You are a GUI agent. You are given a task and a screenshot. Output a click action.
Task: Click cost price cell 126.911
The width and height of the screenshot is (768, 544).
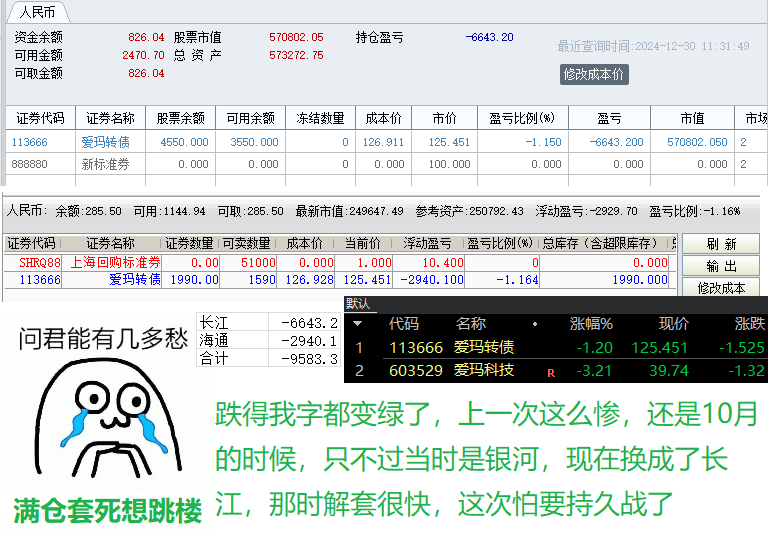tap(383, 142)
